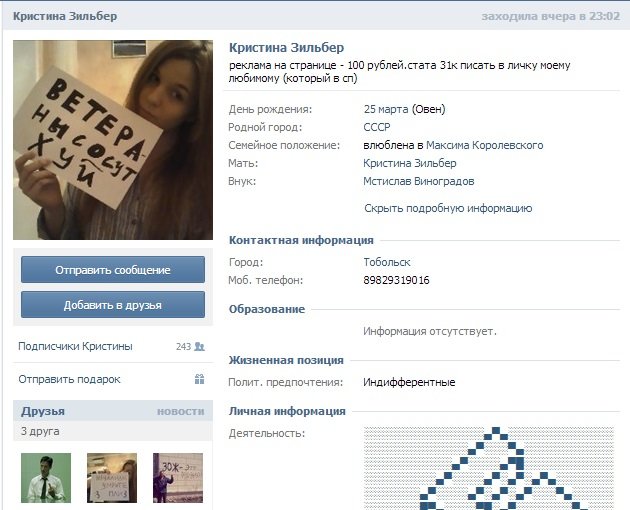Click the hometown link СССР
The width and height of the screenshot is (630, 510).
coord(377,127)
